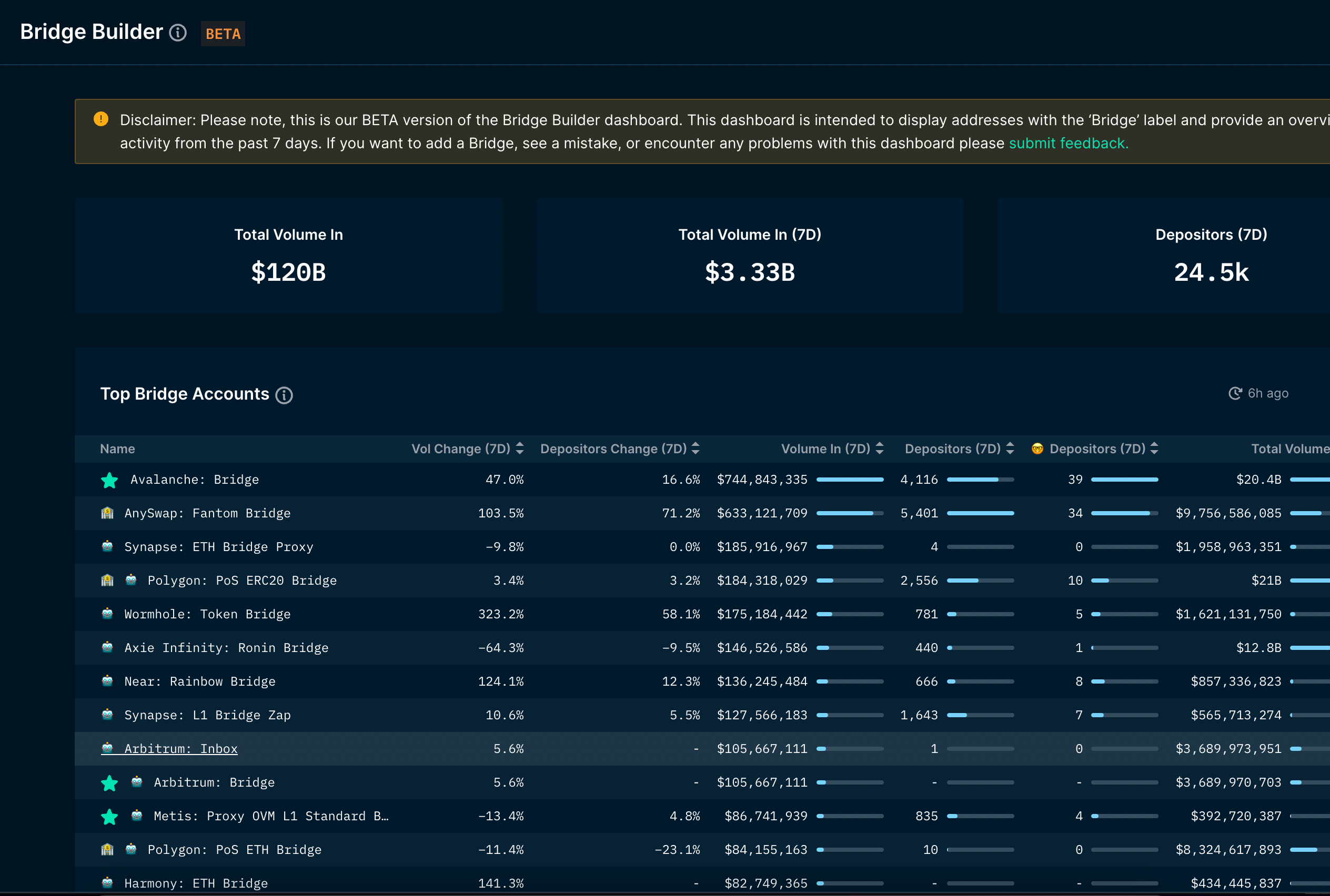Click building icon on Polygon: PoS ERC20 Bridge

[x=107, y=580]
